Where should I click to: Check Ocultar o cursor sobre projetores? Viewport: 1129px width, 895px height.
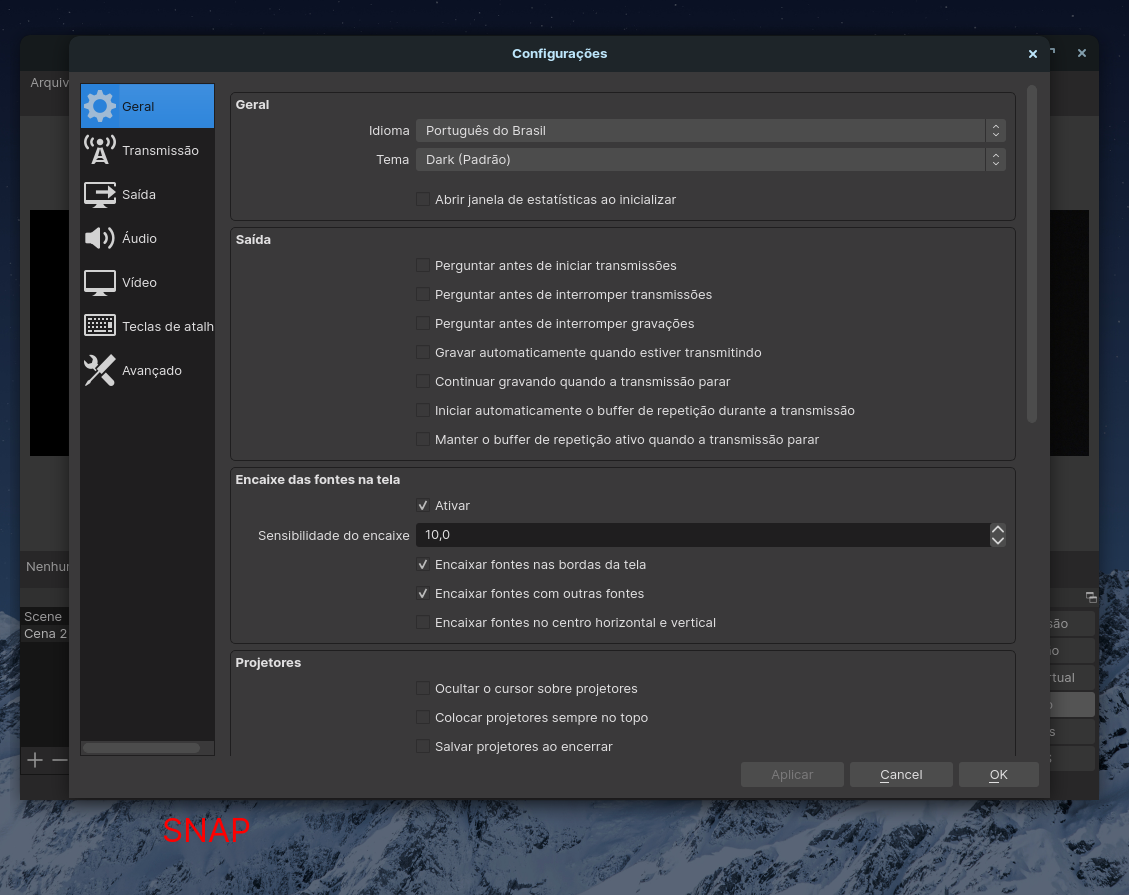[x=423, y=688]
